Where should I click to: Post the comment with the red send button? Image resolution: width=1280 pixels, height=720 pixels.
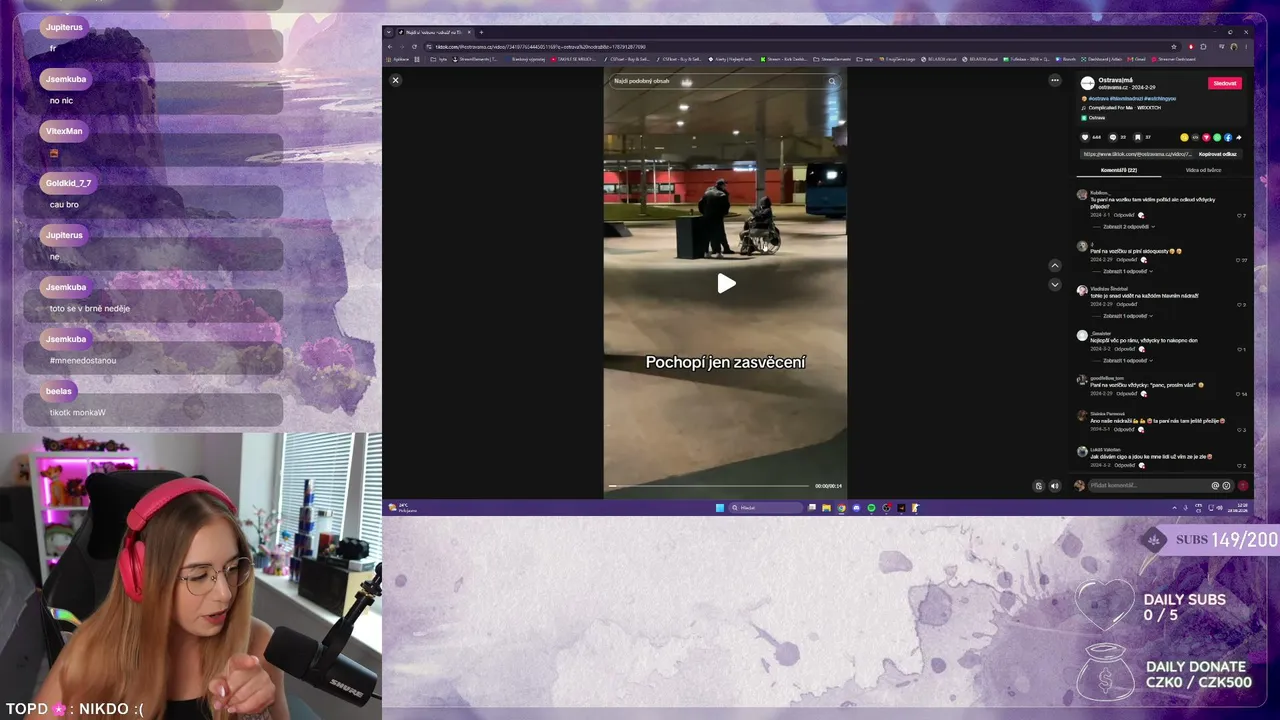coord(1243,485)
